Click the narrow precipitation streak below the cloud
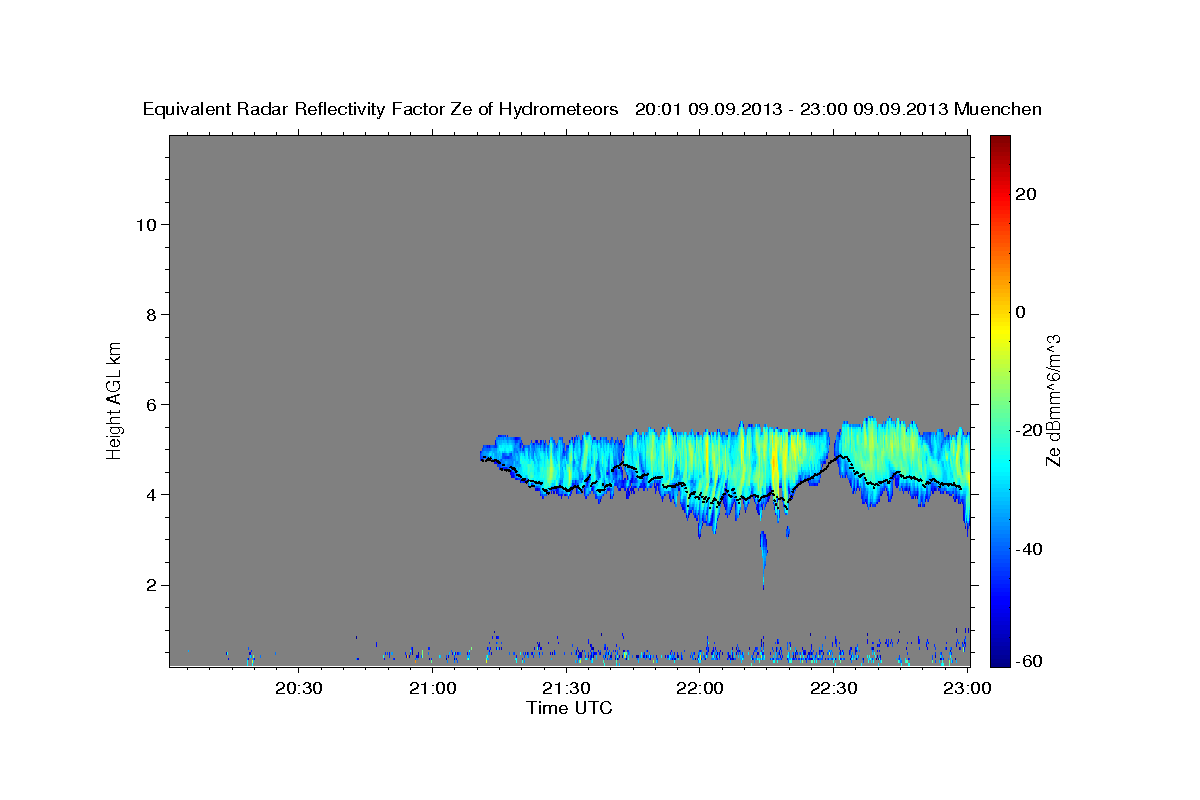 point(763,558)
